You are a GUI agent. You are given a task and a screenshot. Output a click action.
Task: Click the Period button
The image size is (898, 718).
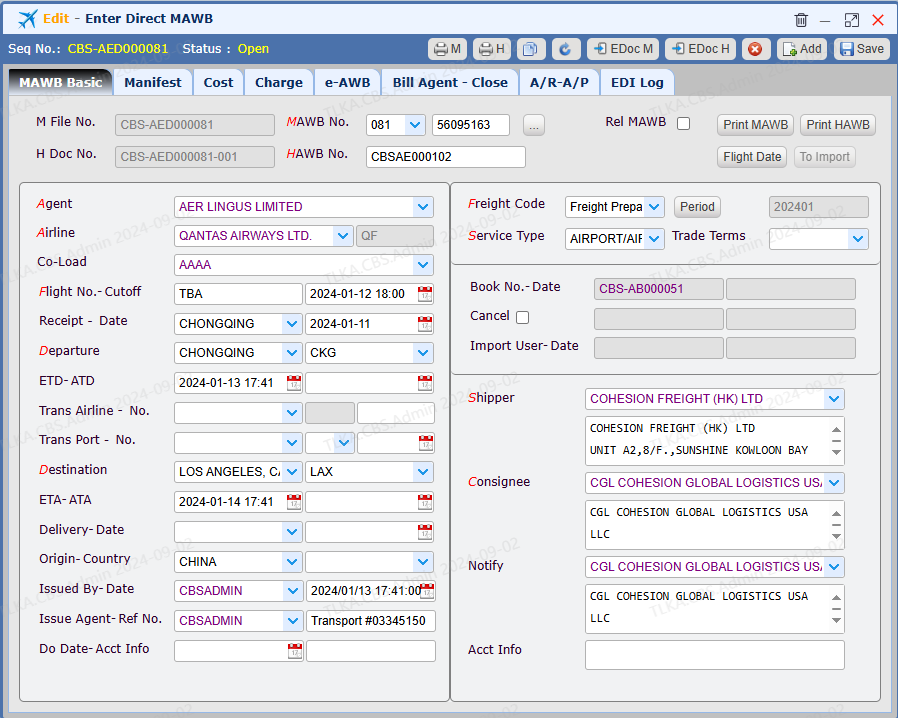697,207
